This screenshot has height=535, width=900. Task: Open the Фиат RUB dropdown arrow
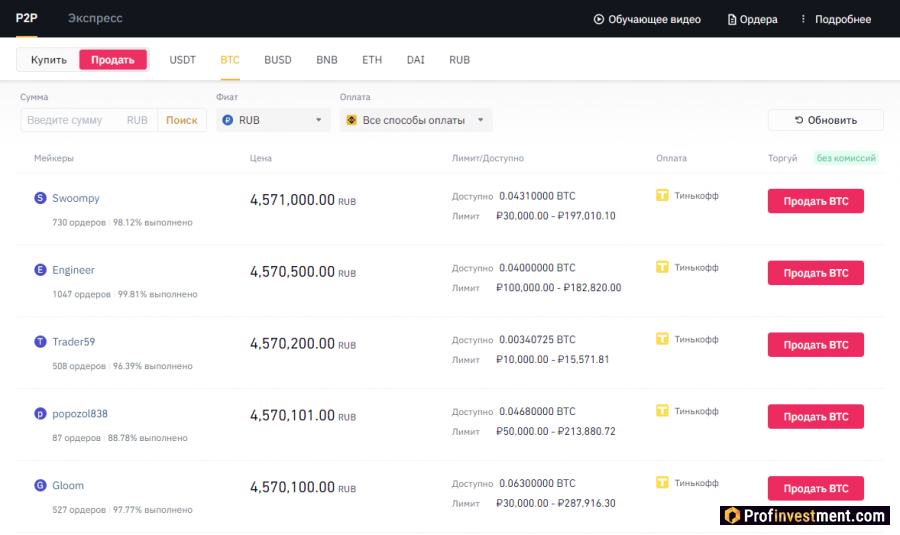tap(319, 120)
